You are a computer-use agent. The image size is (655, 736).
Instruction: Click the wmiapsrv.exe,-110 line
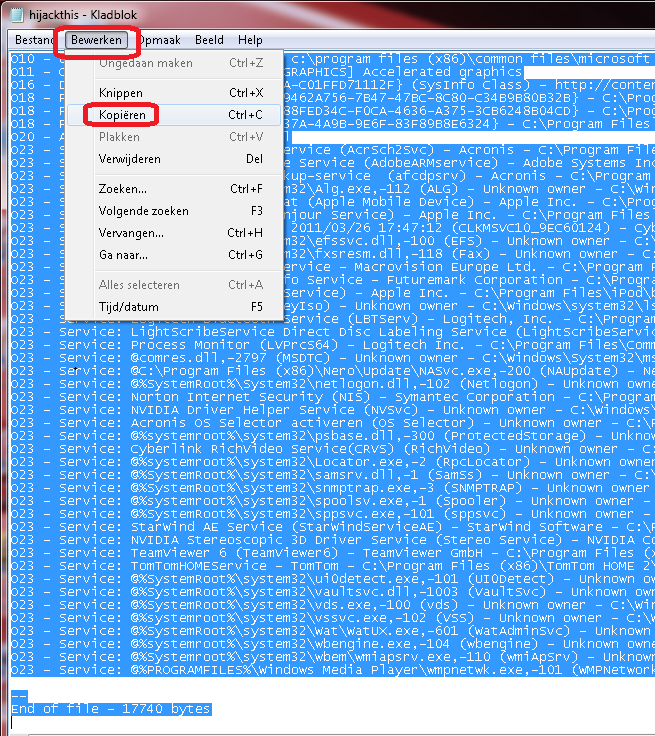(332, 657)
